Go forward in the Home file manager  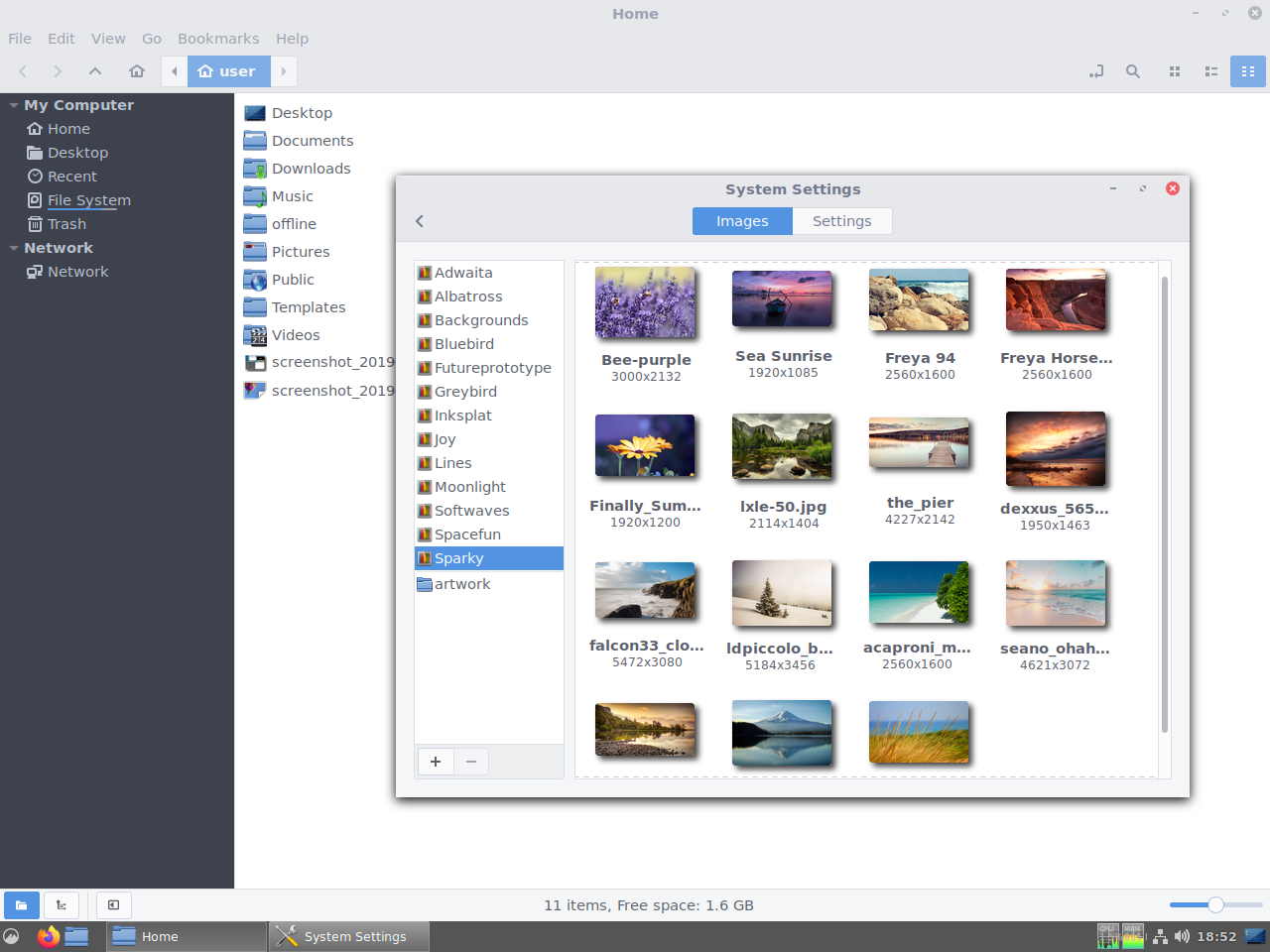pyautogui.click(x=58, y=71)
